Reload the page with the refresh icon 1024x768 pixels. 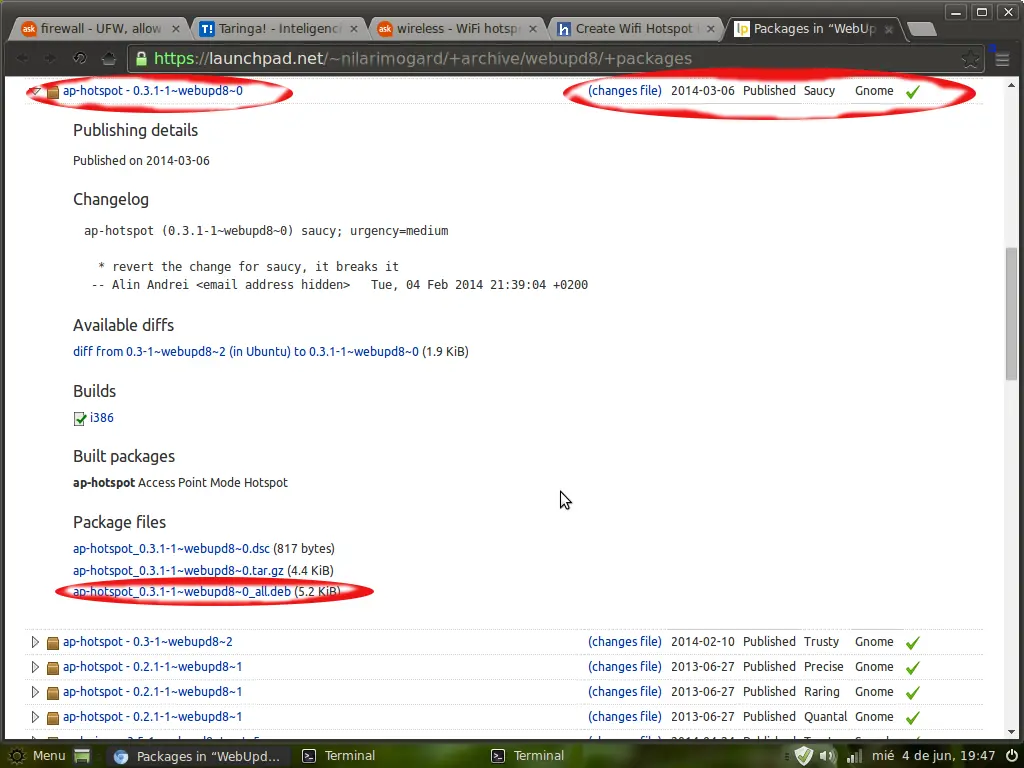click(80, 59)
